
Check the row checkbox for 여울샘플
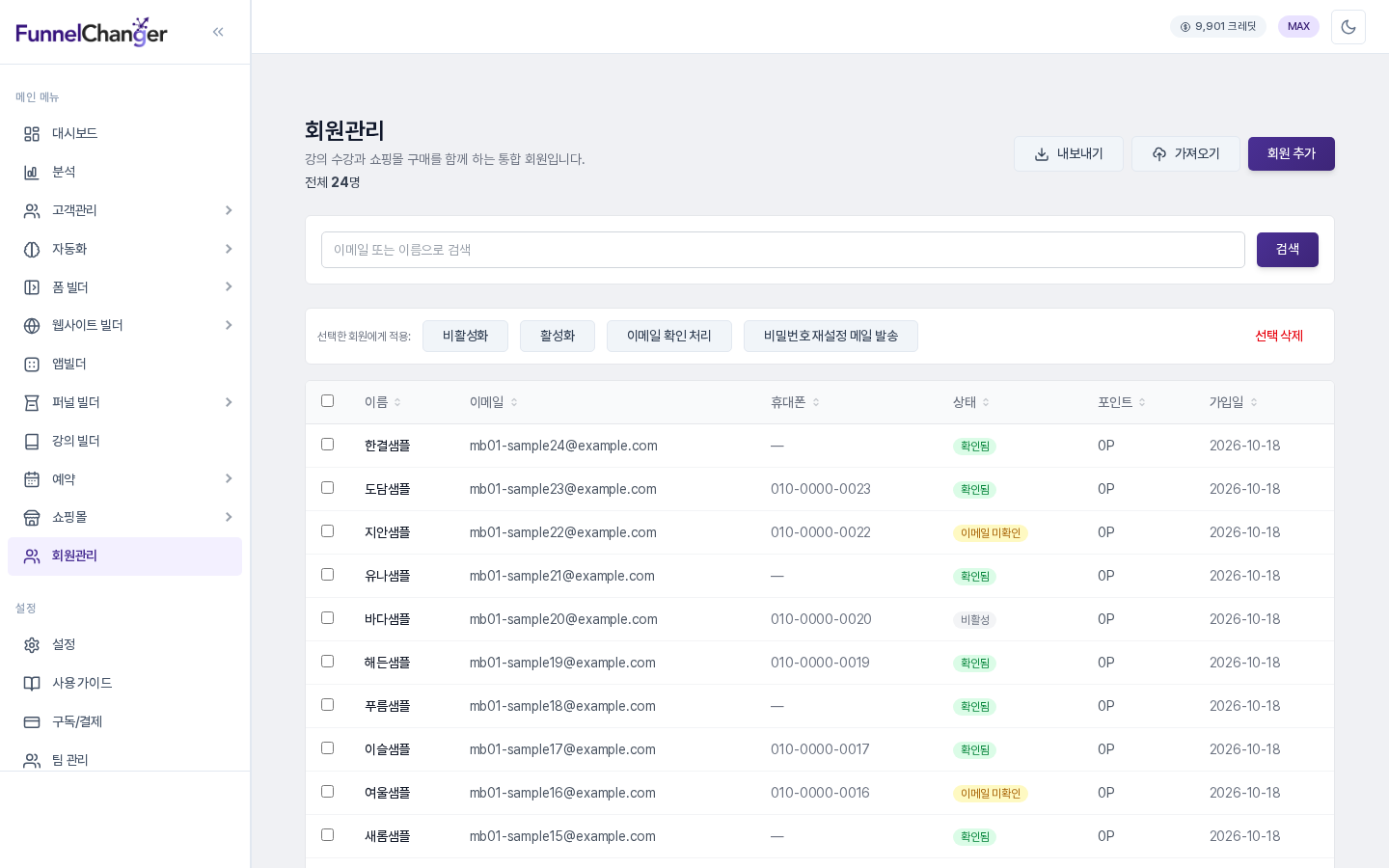tap(328, 792)
